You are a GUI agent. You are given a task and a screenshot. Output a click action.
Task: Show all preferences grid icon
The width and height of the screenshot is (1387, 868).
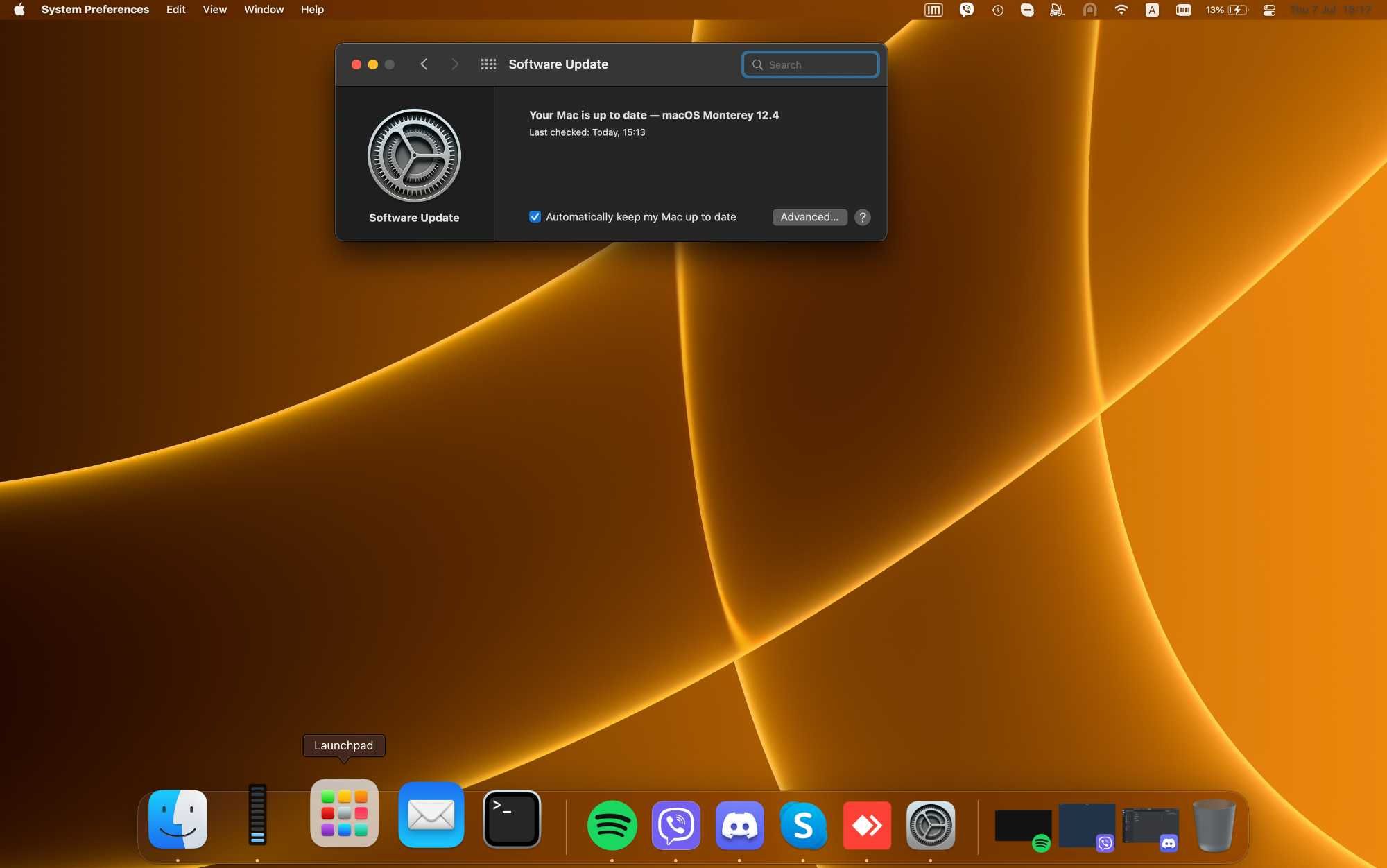[488, 64]
